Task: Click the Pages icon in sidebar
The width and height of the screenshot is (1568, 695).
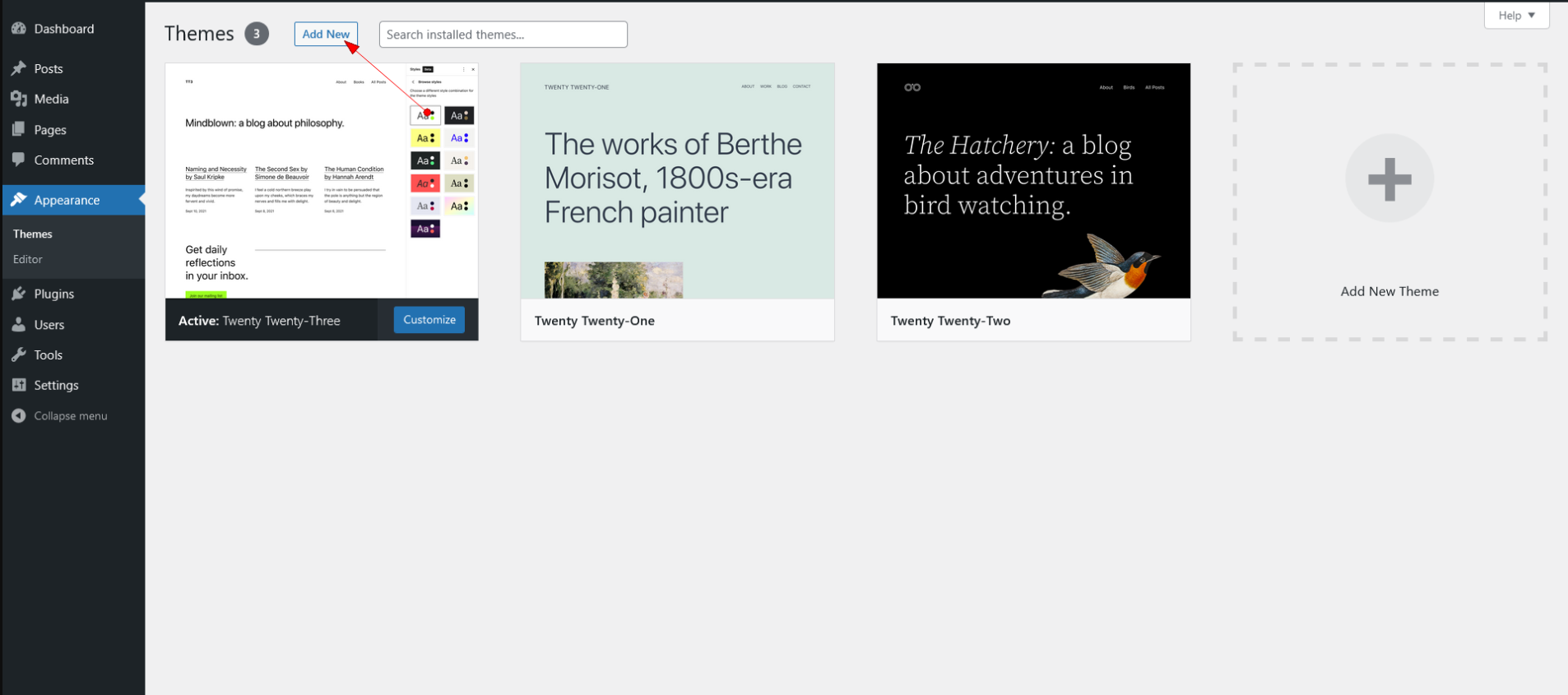Action: pyautogui.click(x=19, y=129)
